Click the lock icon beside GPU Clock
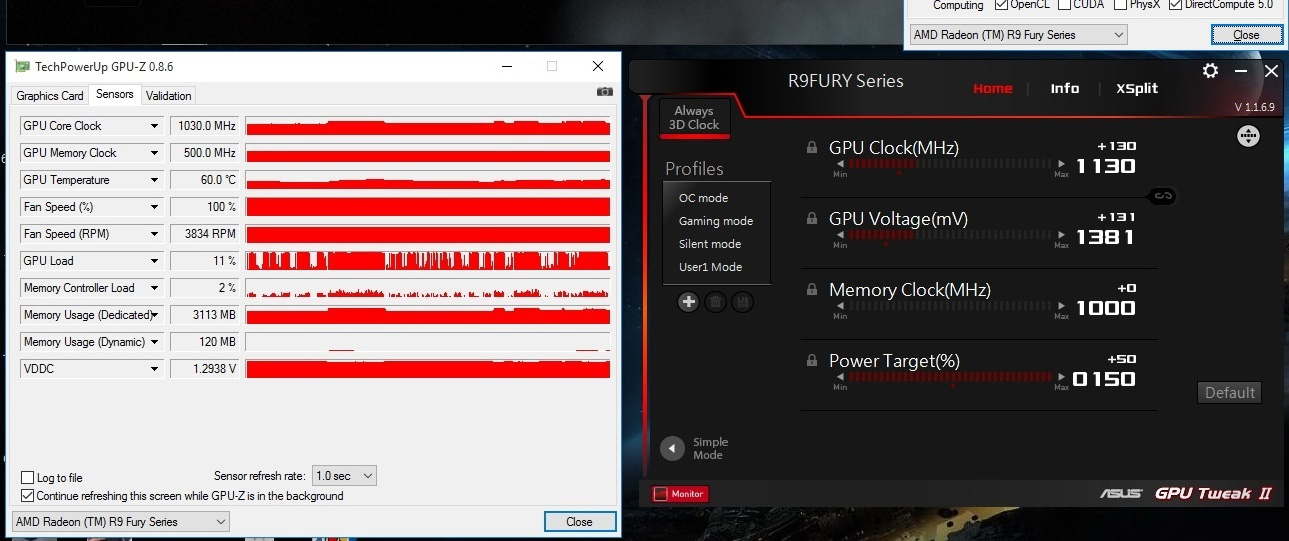Screen dimensions: 1289x541 click(x=812, y=148)
